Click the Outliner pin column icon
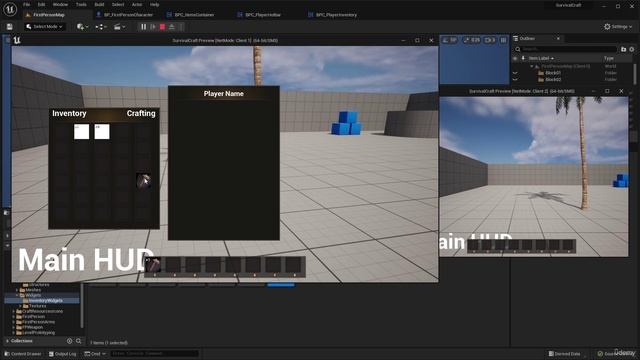640x360 pixels. pos(523,58)
